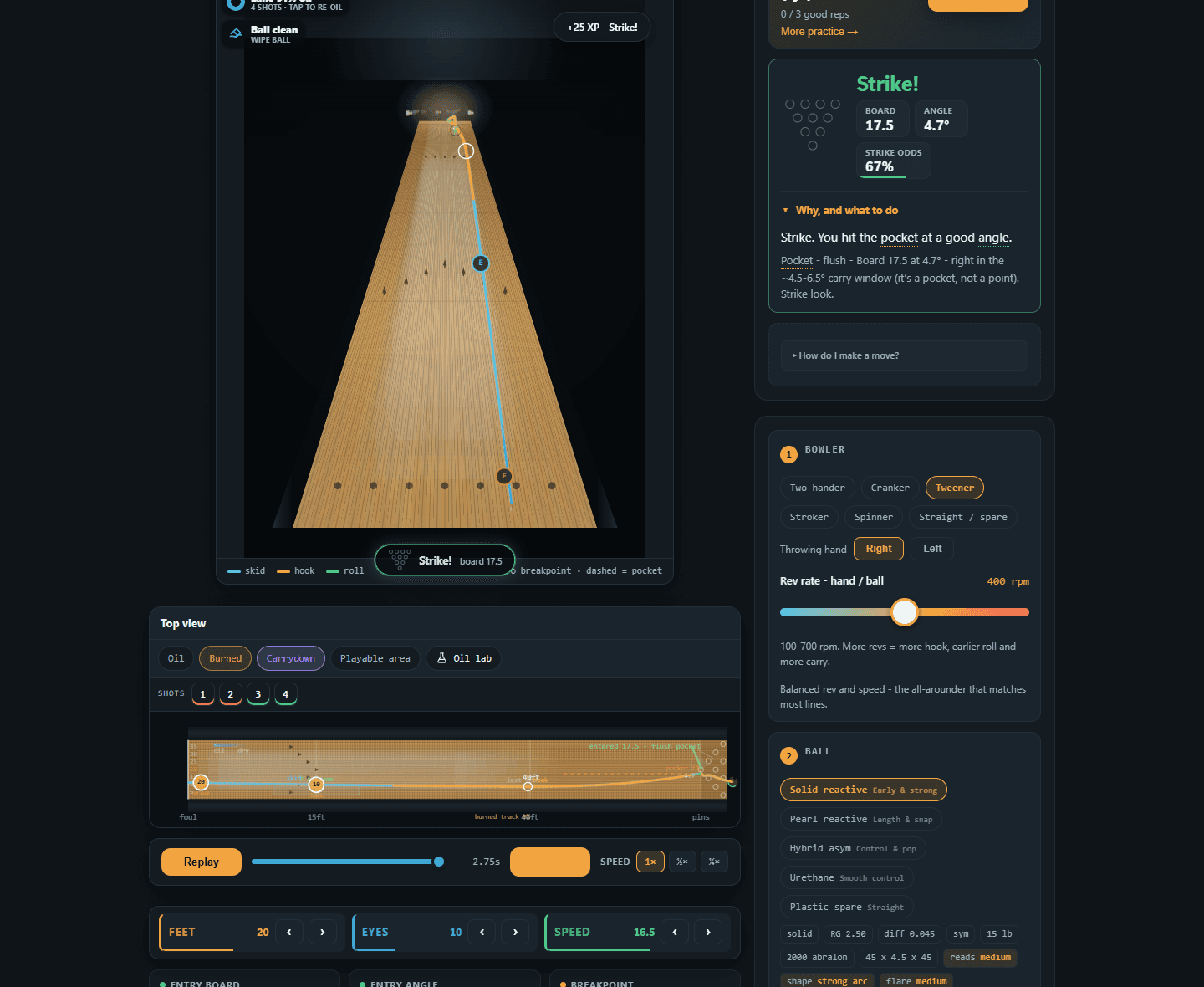Toggle the Carrydown layer
The width and height of the screenshot is (1204, 987).
click(291, 658)
